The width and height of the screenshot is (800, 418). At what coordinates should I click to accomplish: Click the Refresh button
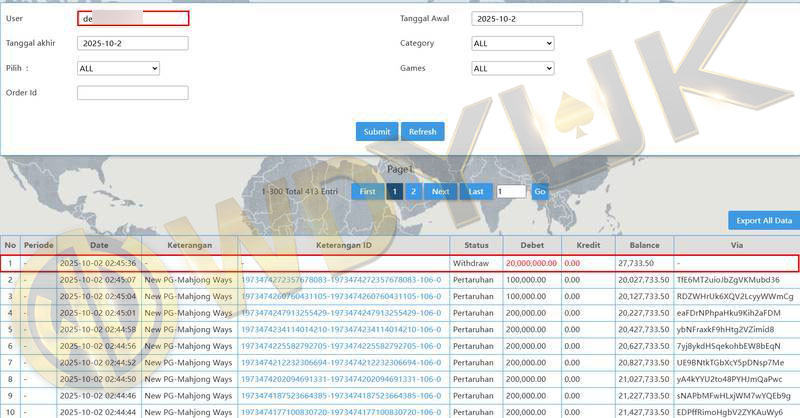coord(422,132)
